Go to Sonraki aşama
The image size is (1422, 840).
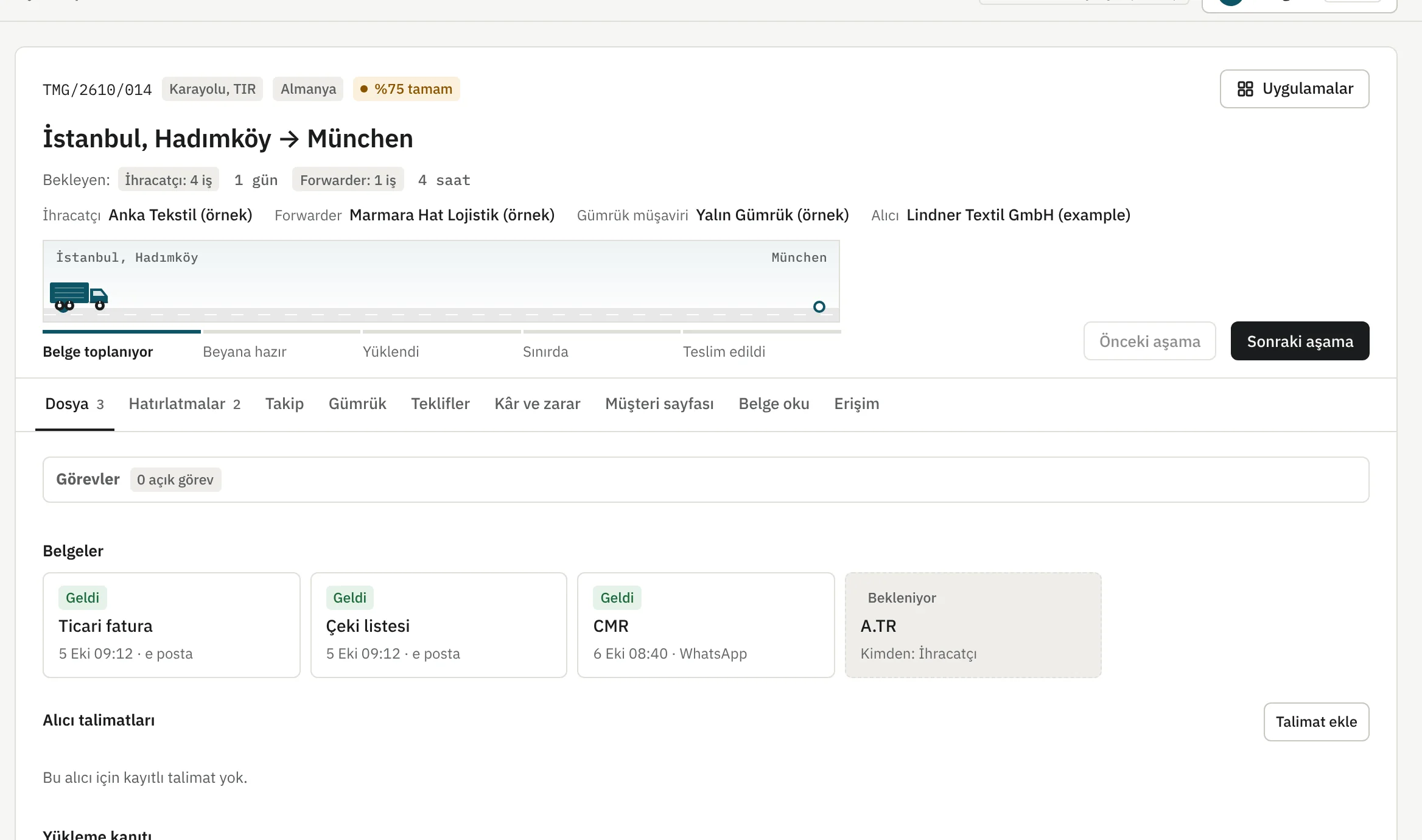(1300, 341)
